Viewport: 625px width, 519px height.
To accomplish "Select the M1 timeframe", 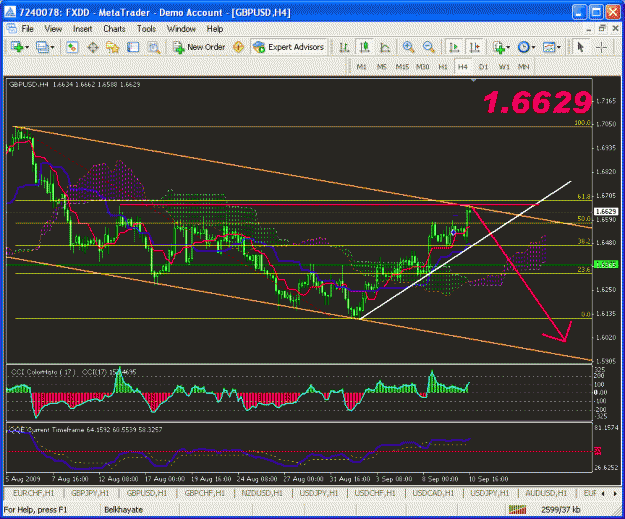I will [361, 67].
